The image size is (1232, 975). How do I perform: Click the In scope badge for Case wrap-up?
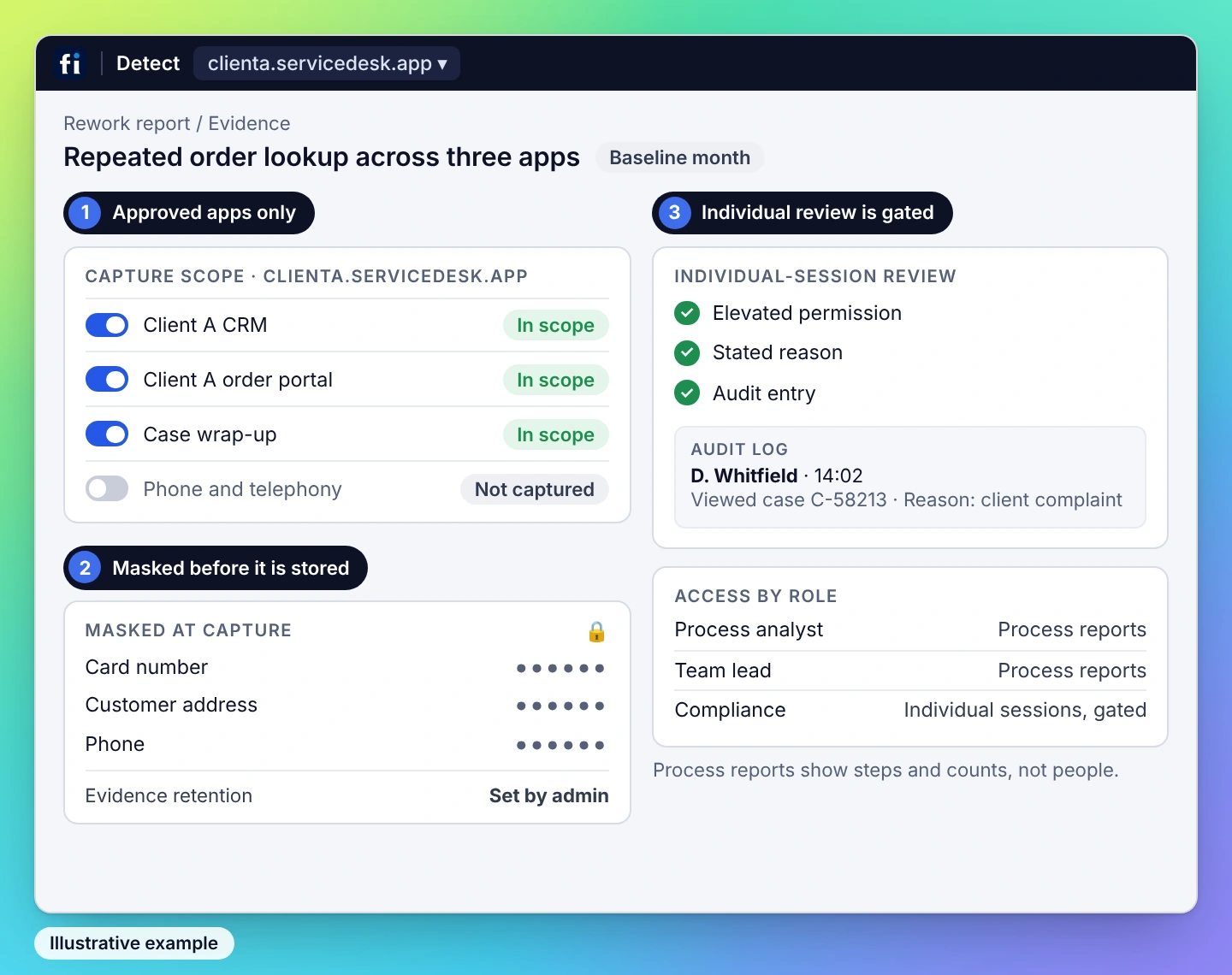555,434
